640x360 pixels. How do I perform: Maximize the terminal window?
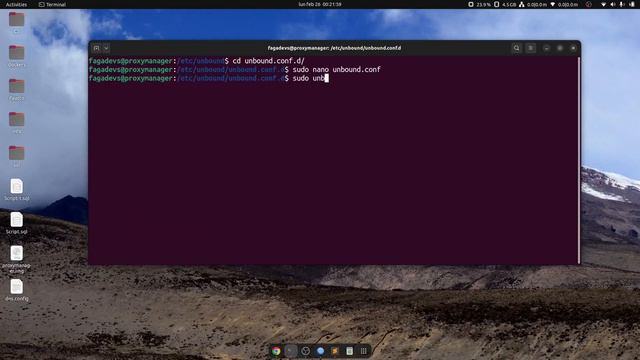tap(560, 48)
